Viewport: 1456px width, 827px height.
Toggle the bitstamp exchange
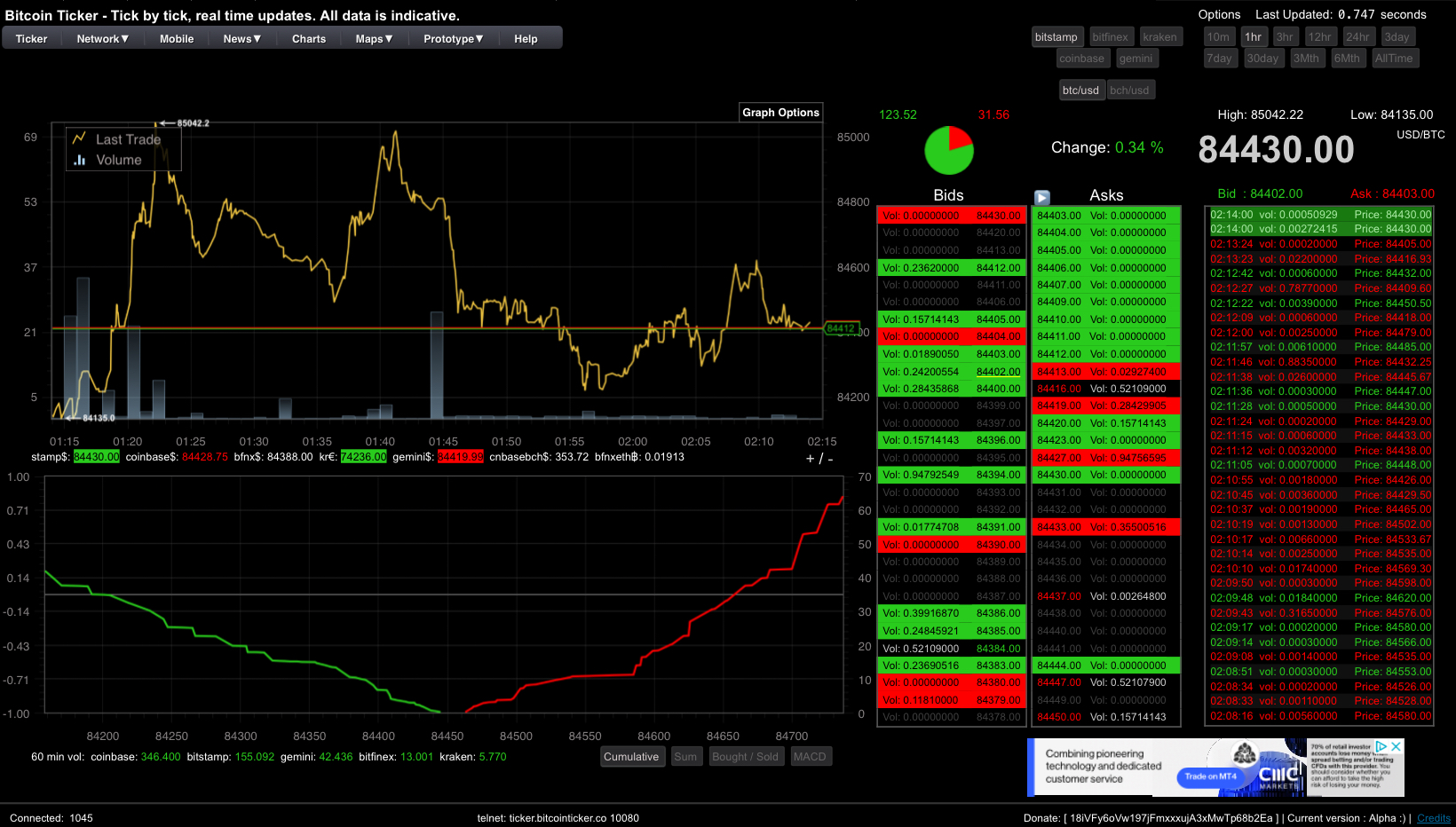[x=1056, y=37]
